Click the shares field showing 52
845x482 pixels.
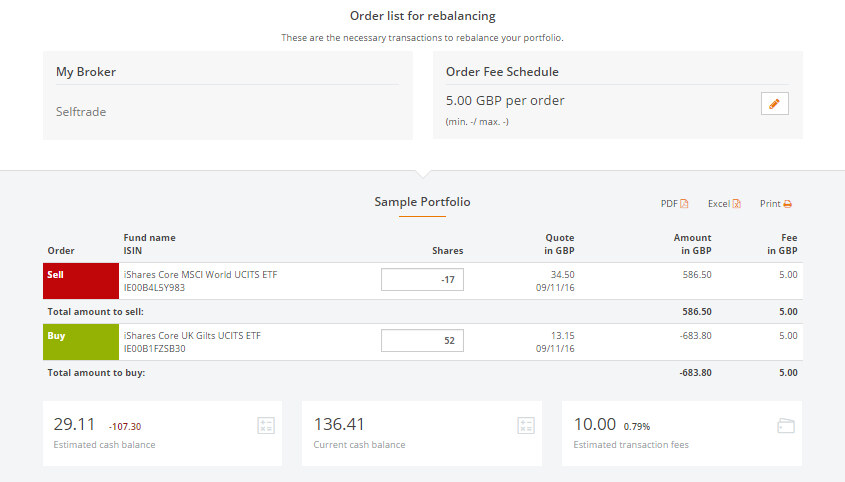[x=422, y=341]
